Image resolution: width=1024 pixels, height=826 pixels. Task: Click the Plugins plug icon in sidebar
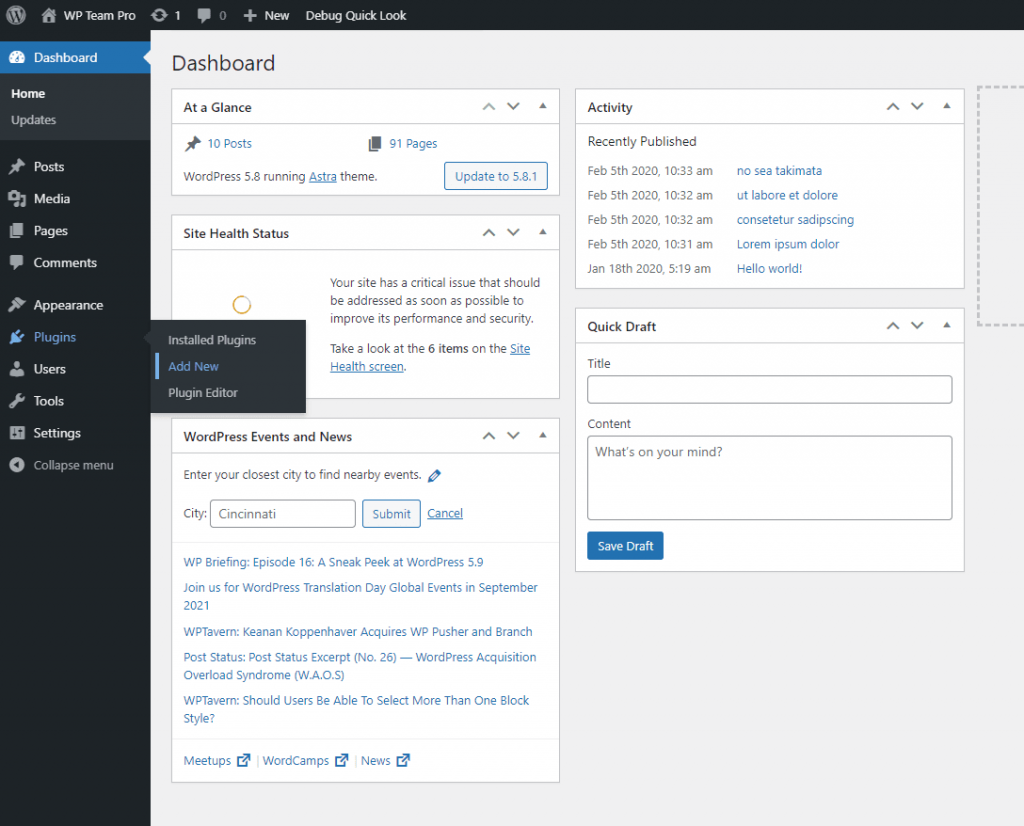(17, 337)
